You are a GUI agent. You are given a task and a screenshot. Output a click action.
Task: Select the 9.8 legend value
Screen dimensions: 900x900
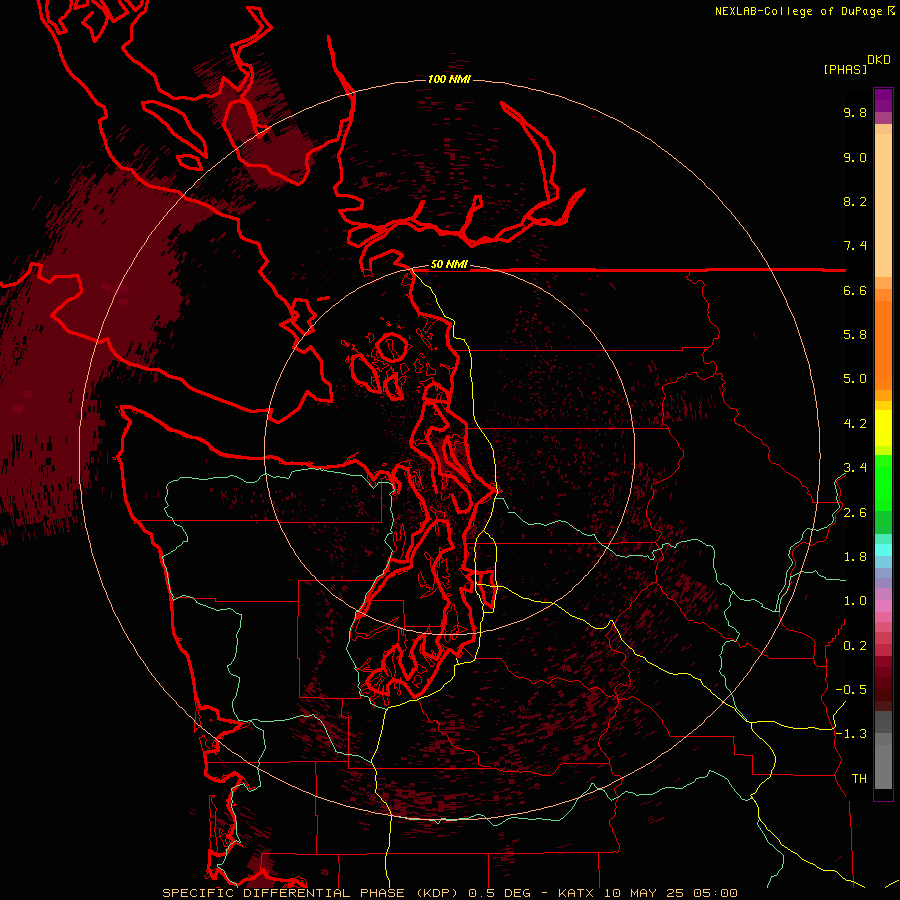[x=855, y=112]
